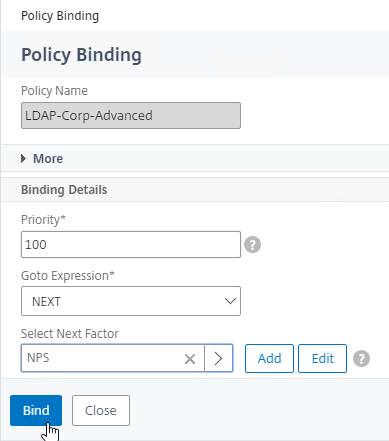
Task: Click the Close button
Action: [x=101, y=410]
